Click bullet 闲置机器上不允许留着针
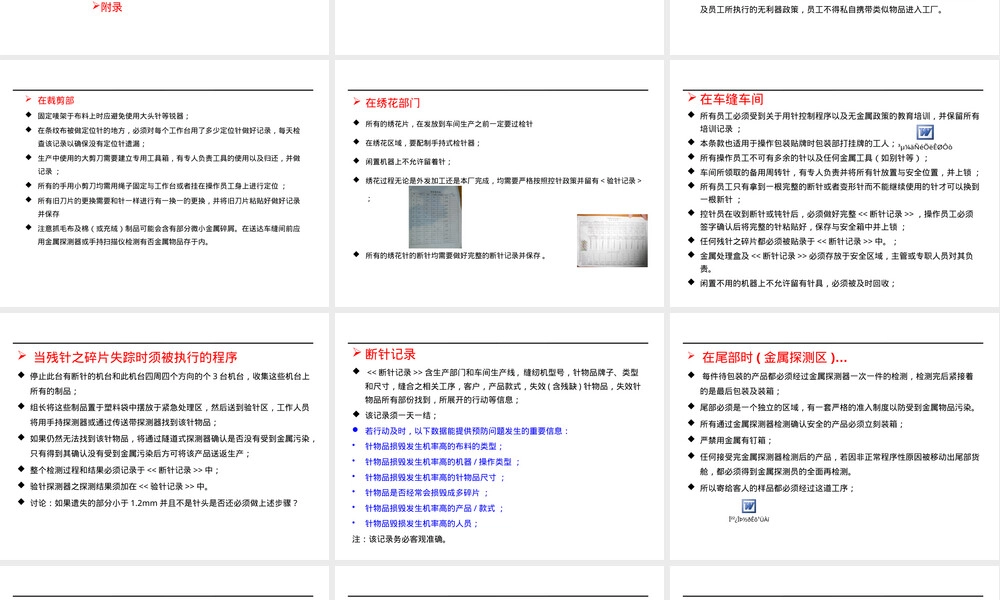 pos(408,162)
